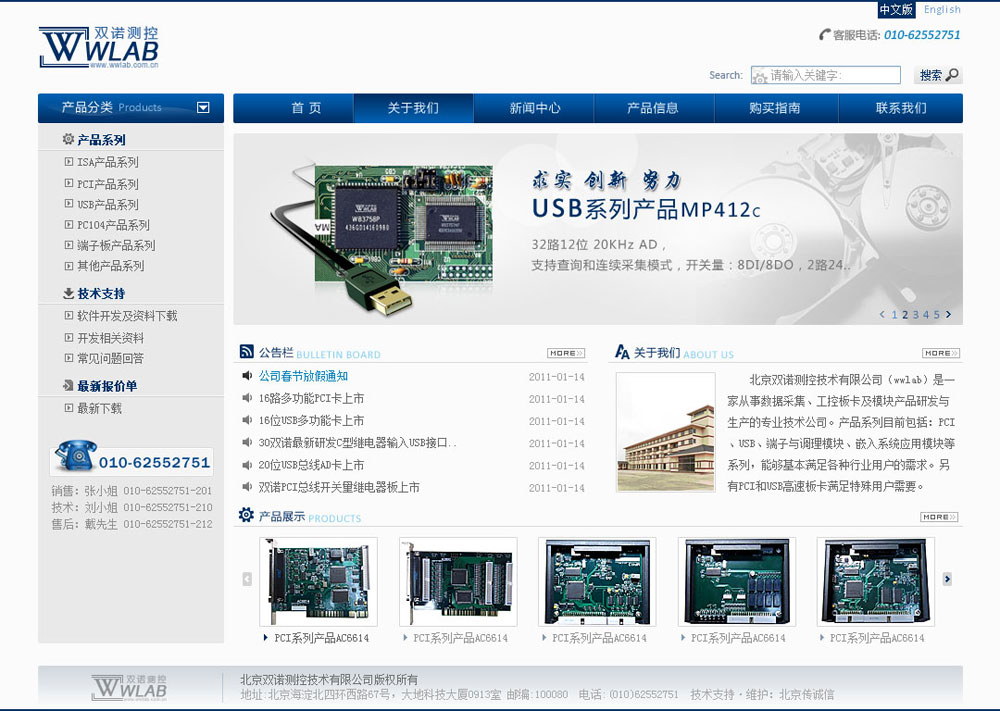Expand the 产品分类 Products dropdown arrow
The height and width of the screenshot is (711, 1000).
tap(205, 108)
